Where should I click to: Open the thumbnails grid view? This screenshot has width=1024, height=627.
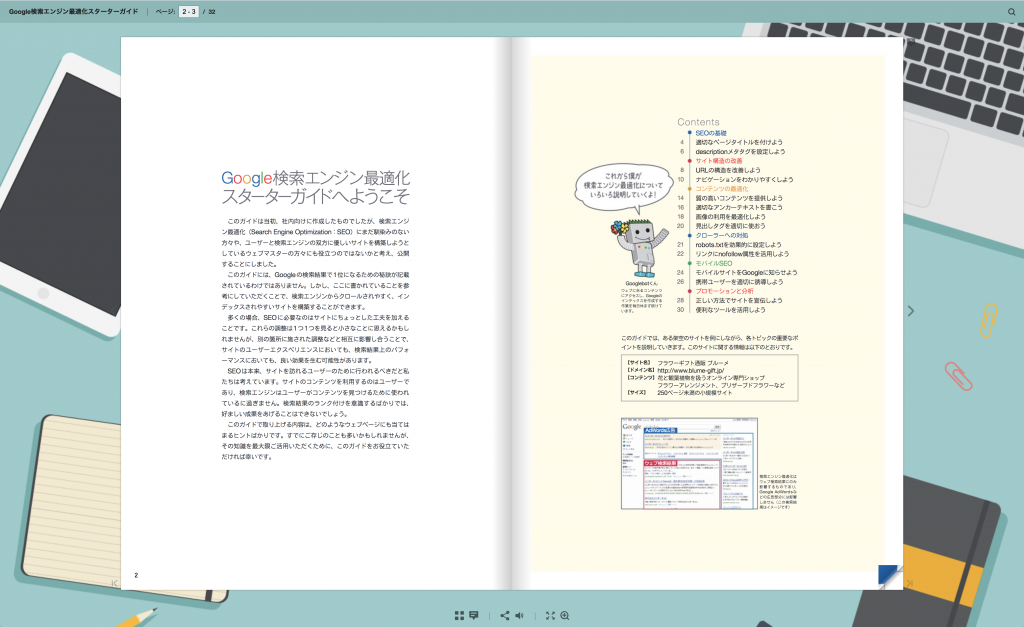click(459, 615)
